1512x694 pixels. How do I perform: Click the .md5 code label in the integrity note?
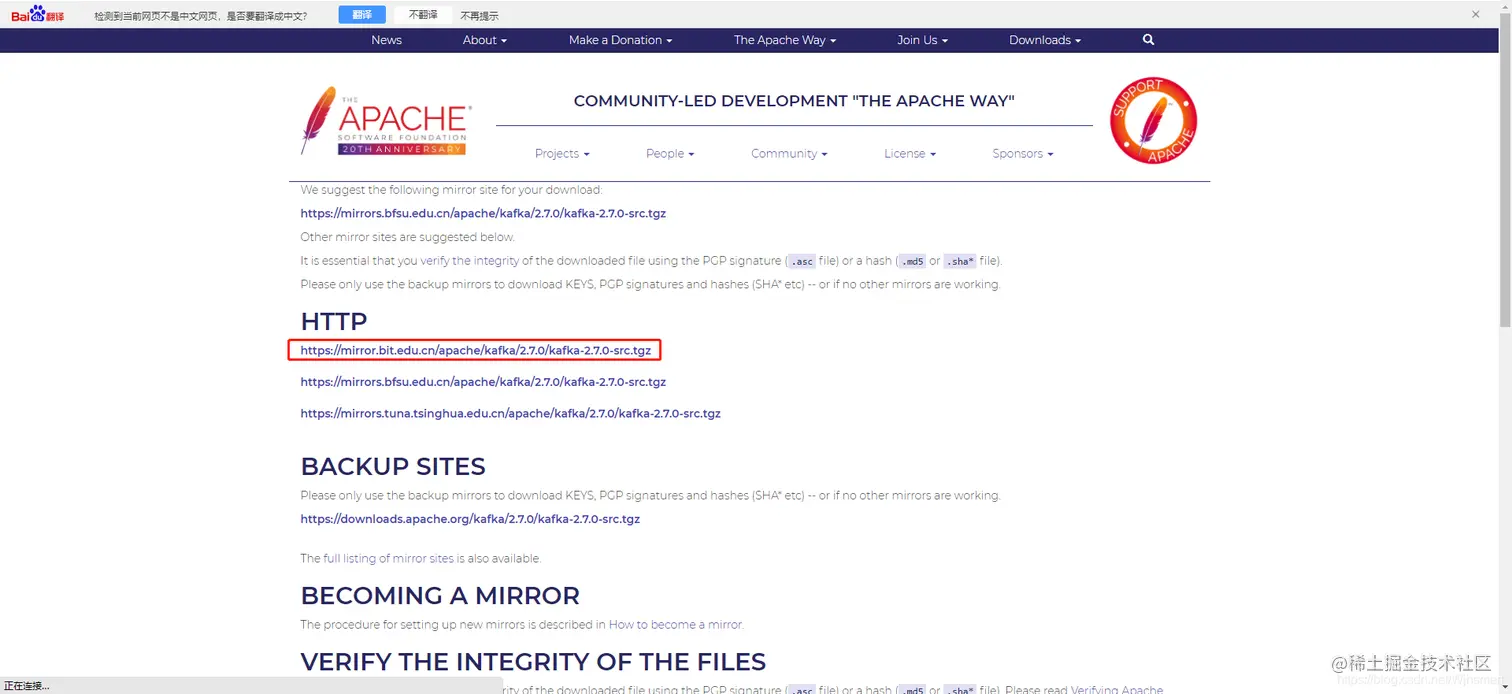pos(911,261)
